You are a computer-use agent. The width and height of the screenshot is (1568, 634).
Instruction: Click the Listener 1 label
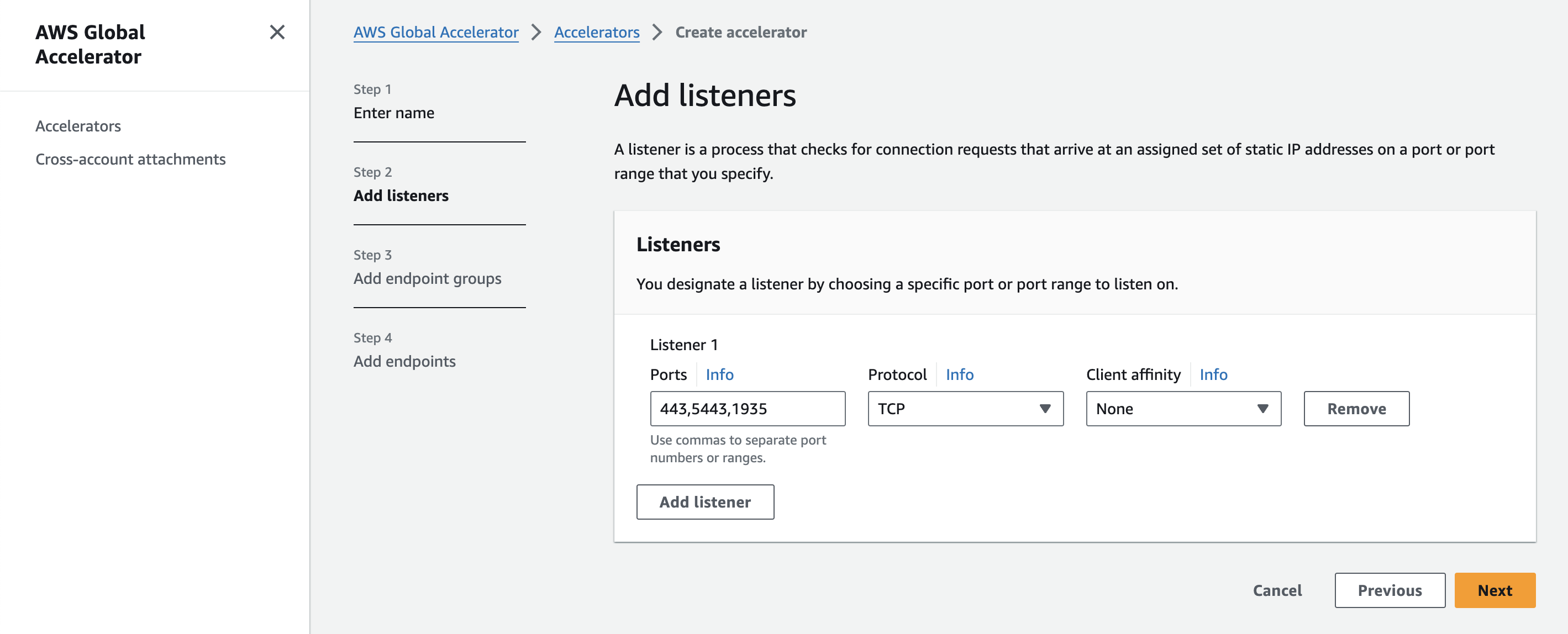[x=683, y=345]
